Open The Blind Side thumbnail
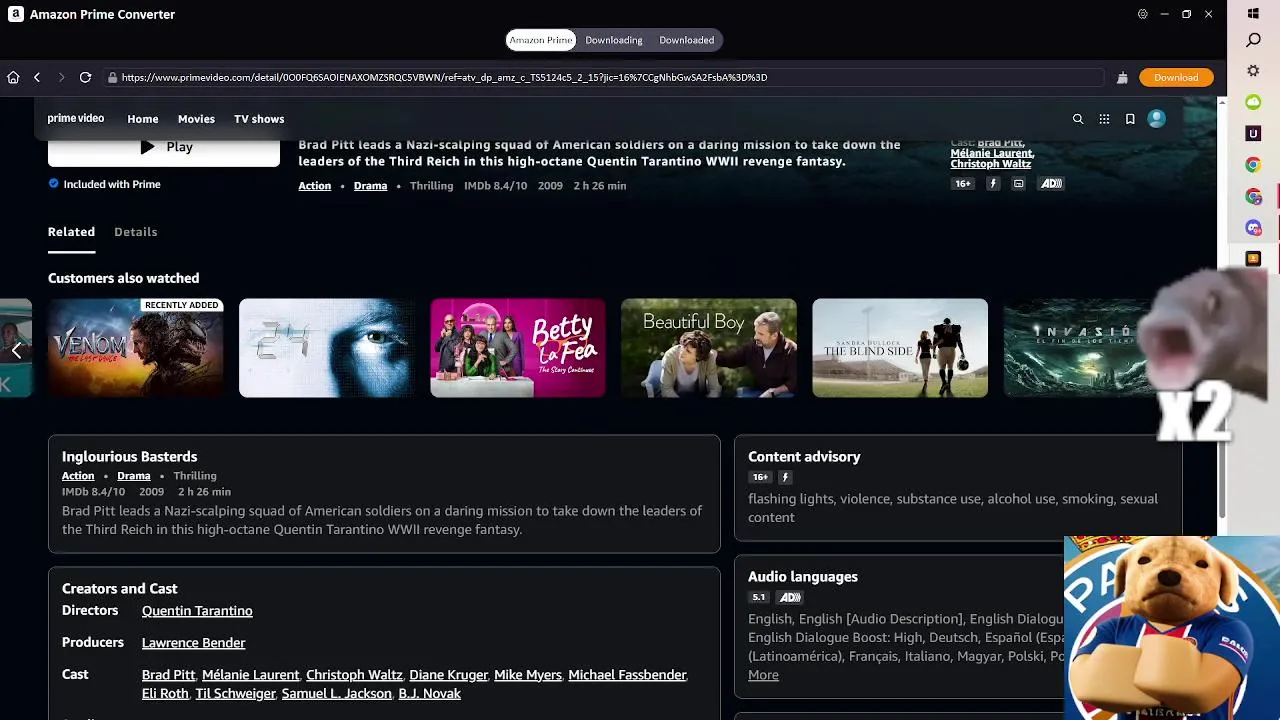The width and height of the screenshot is (1280, 720). [x=900, y=348]
